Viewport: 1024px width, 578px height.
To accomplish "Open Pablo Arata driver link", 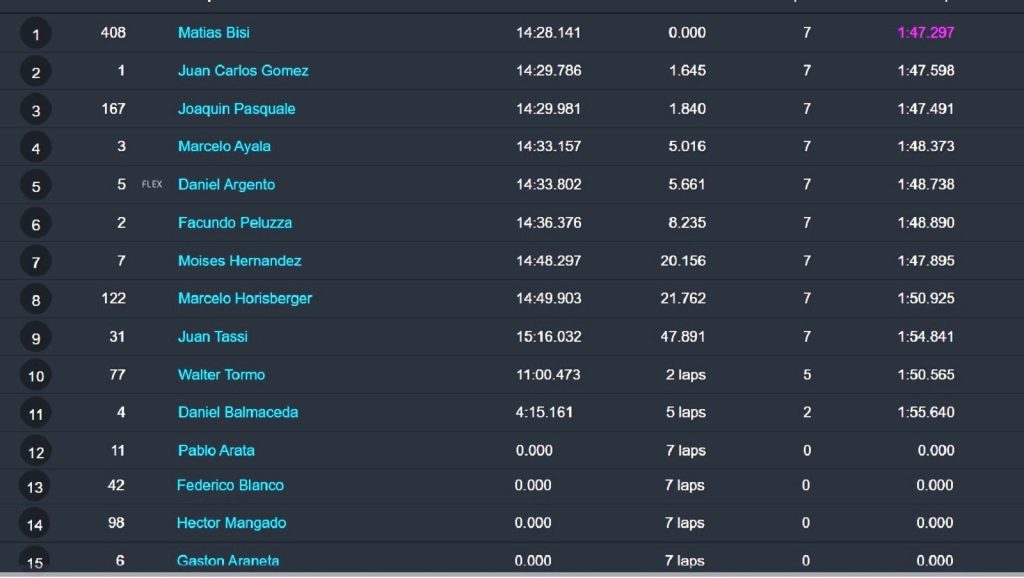I will tap(216, 451).
